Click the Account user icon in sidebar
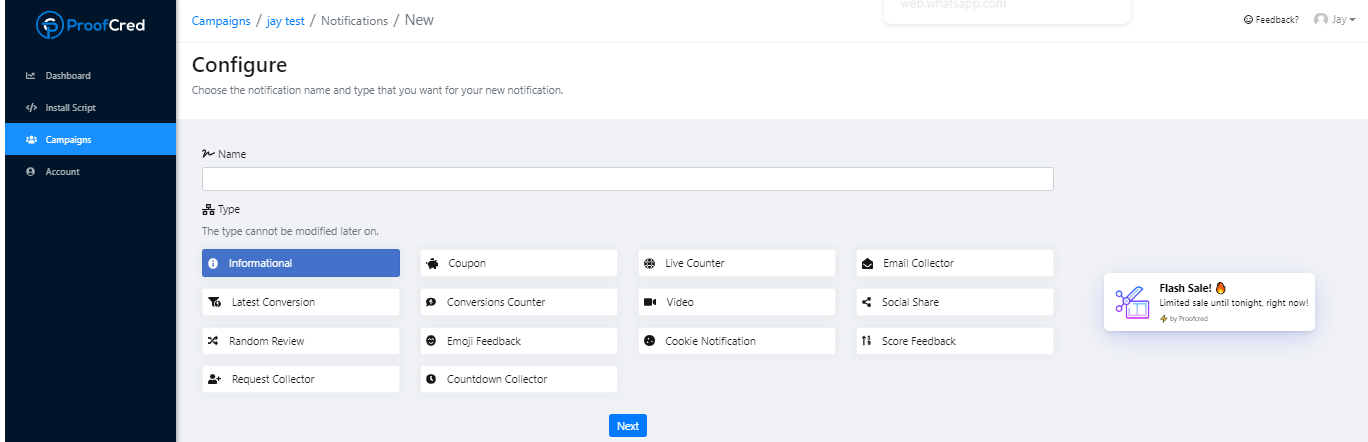This screenshot has height=442, width=1368. [31, 172]
